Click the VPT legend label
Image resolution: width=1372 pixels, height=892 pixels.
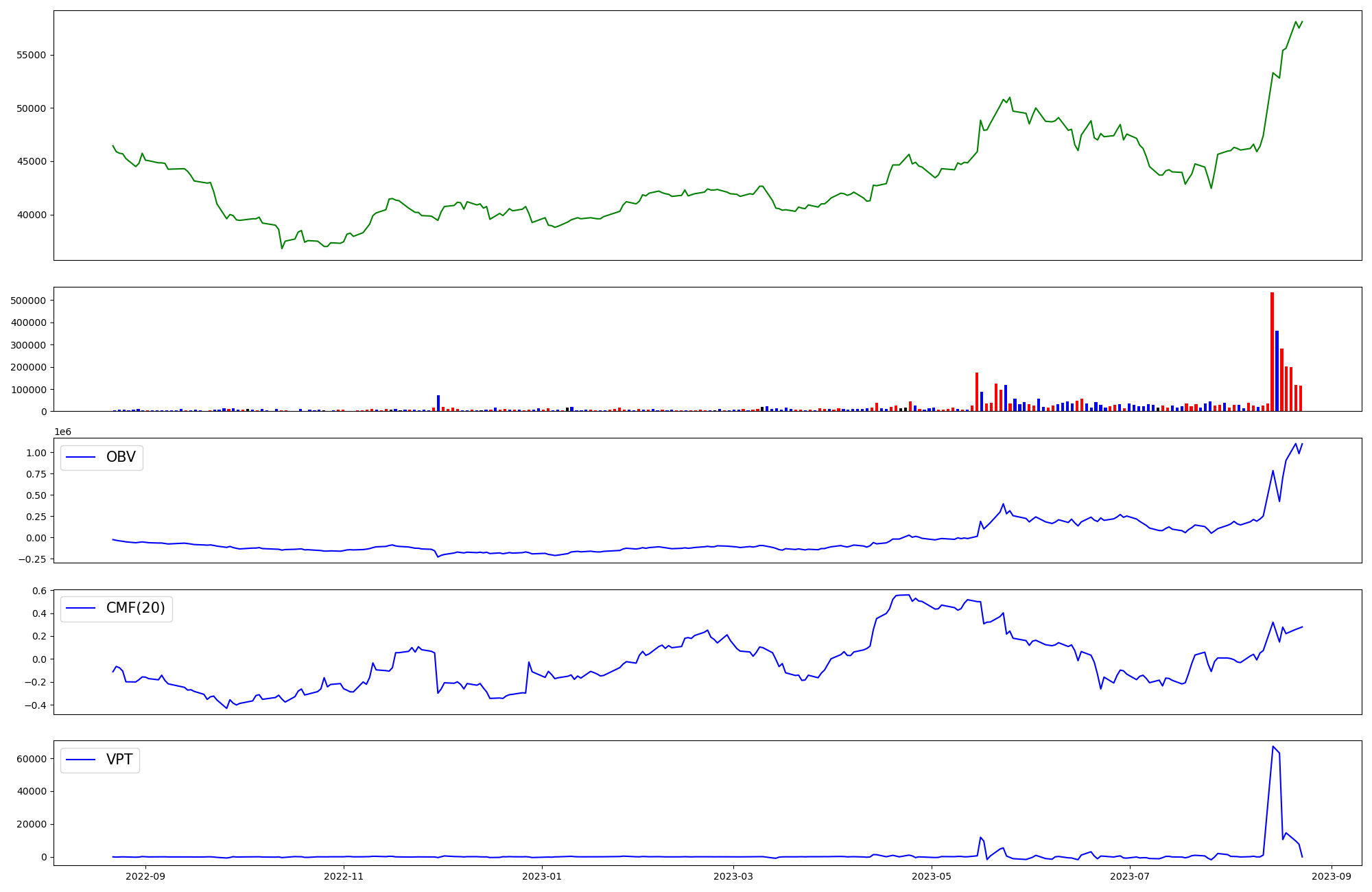click(x=119, y=760)
